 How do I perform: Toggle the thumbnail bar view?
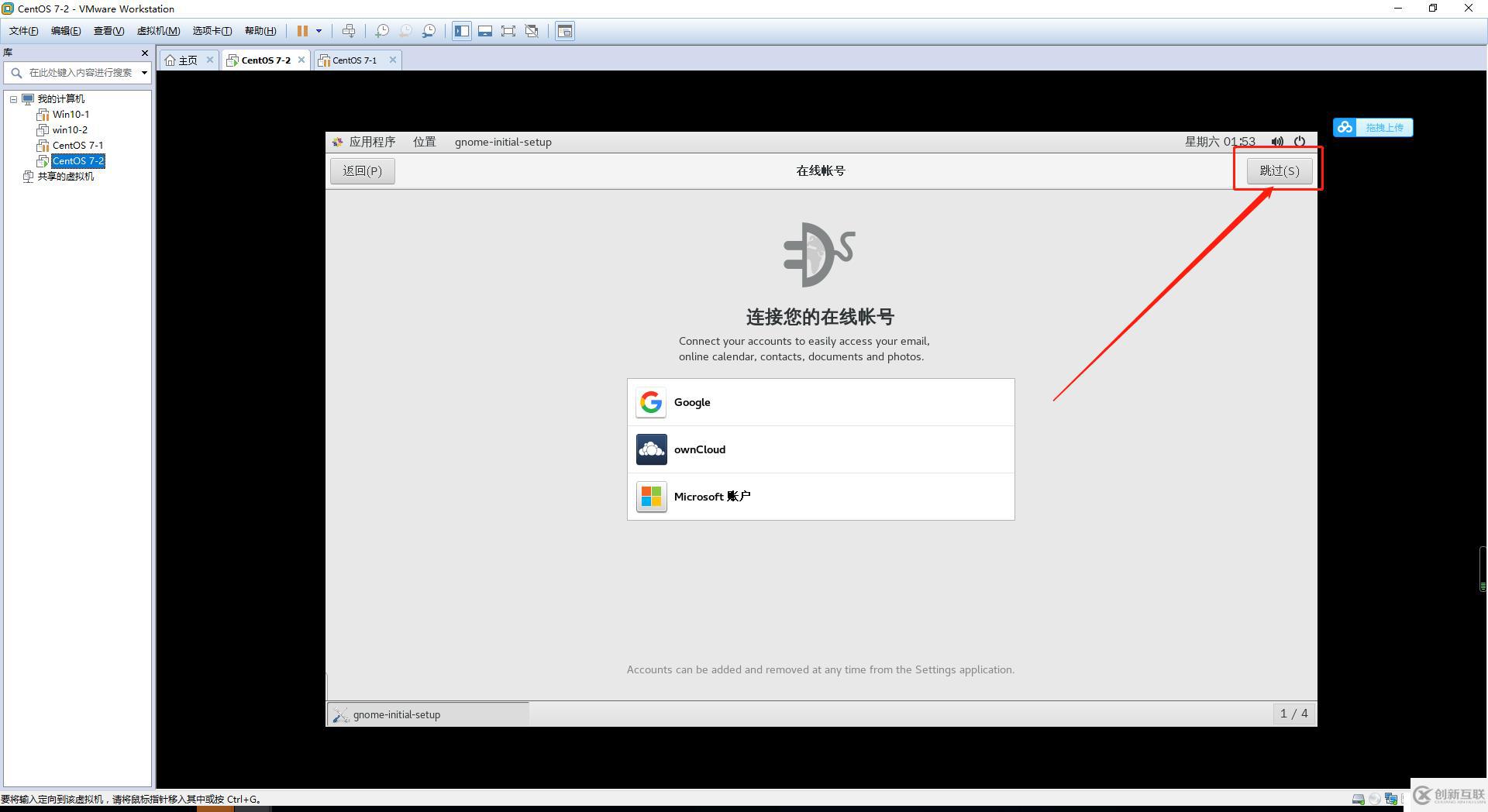pyautogui.click(x=485, y=31)
